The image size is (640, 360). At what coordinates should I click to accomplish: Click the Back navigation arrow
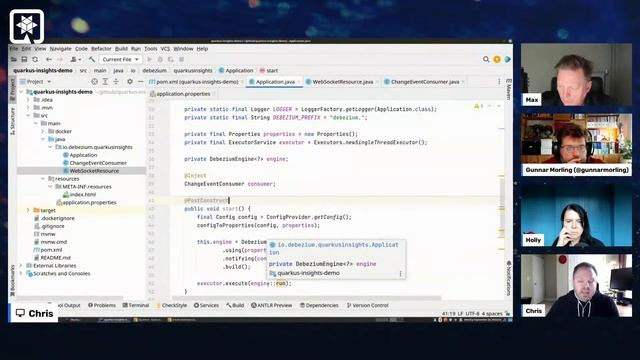49,59
